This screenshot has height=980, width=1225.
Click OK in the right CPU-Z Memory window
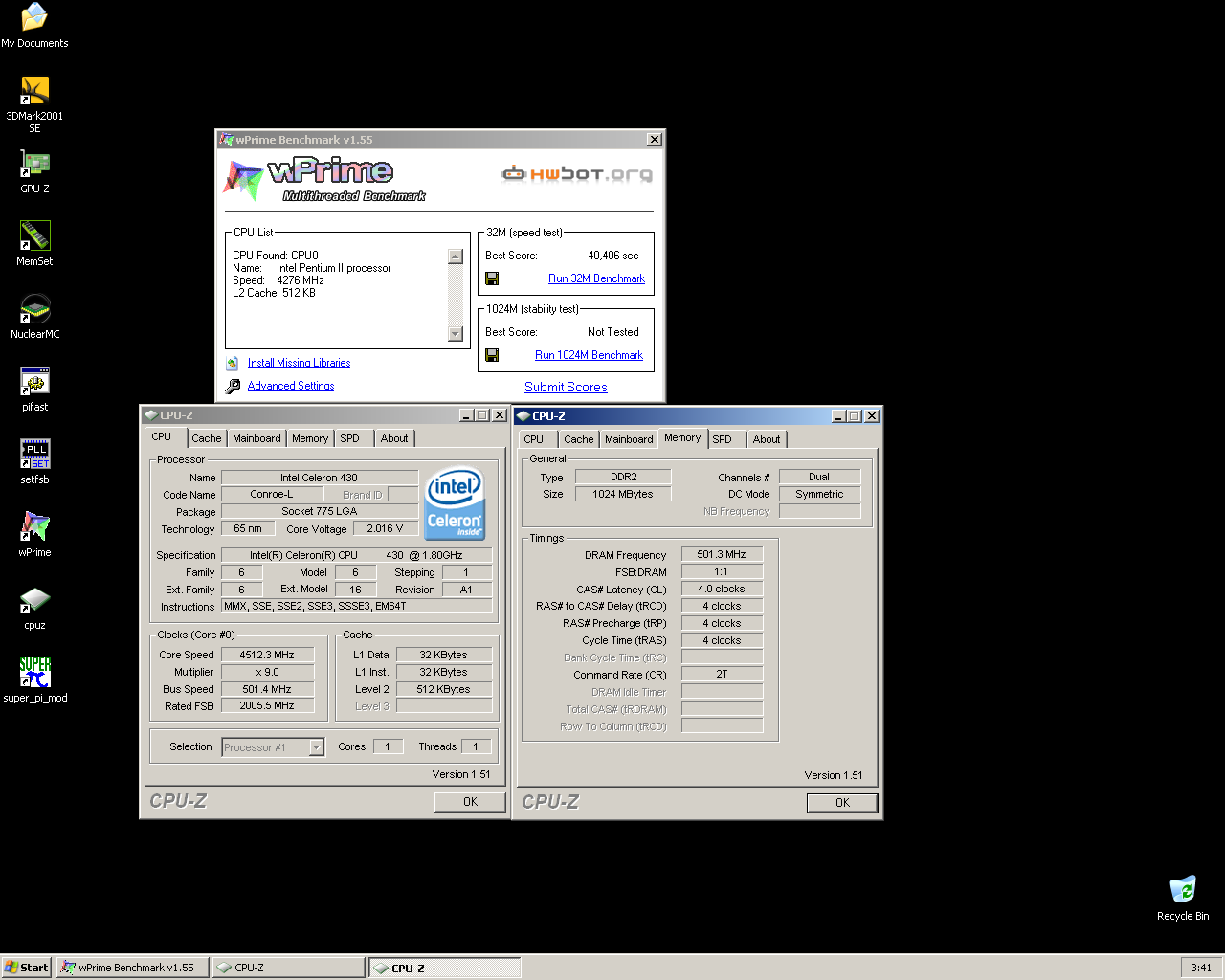(842, 803)
